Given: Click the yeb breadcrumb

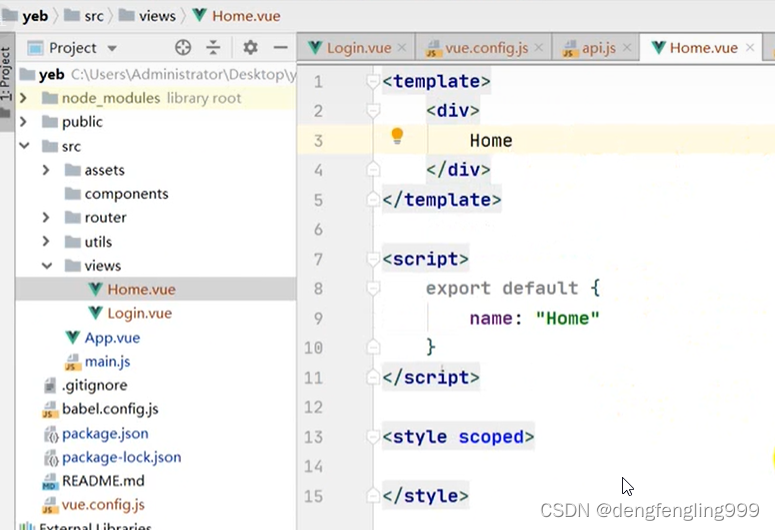Looking at the screenshot, I should 35,16.
